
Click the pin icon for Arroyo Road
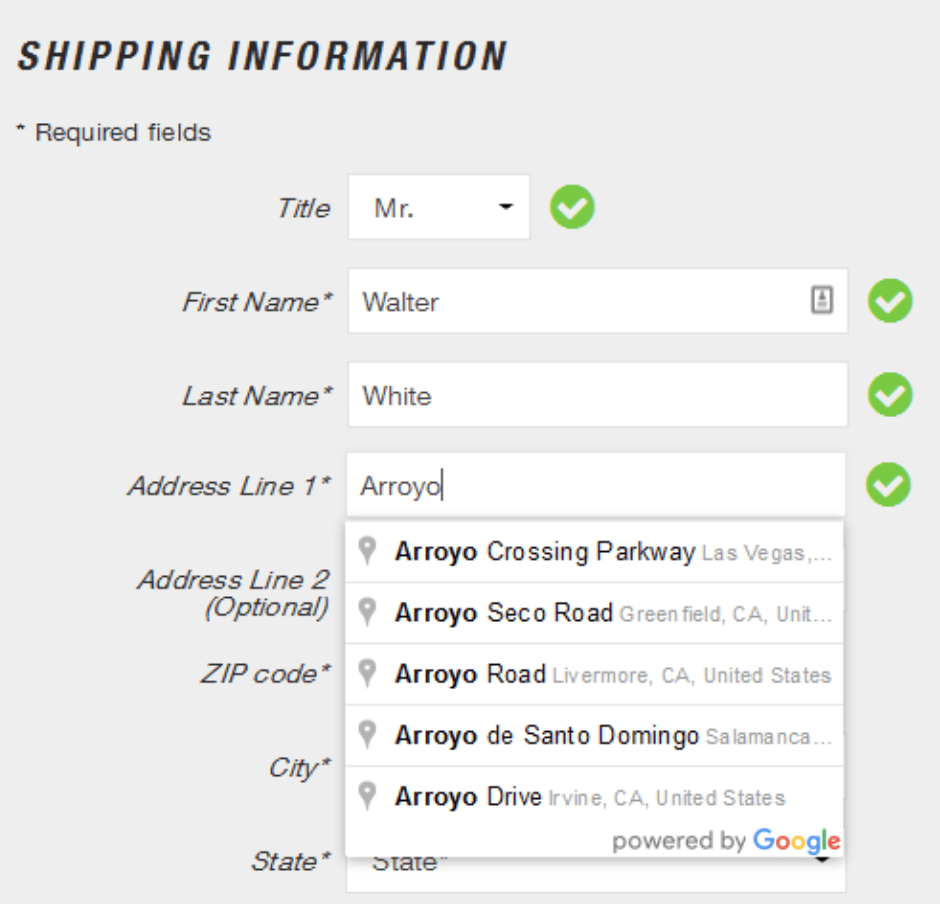pyautogui.click(x=368, y=674)
